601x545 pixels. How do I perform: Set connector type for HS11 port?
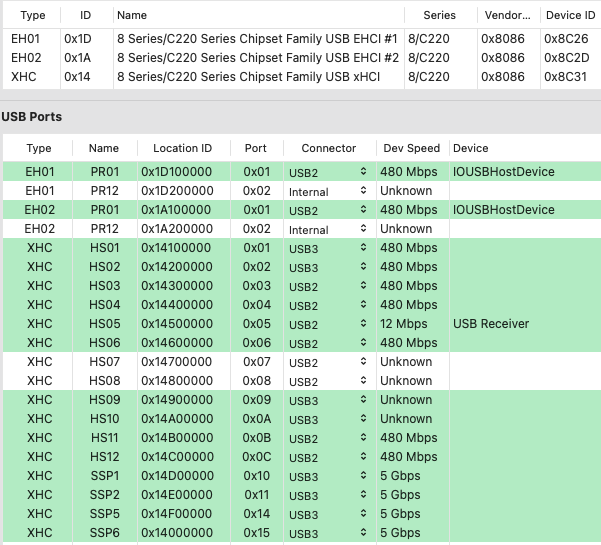(329, 438)
